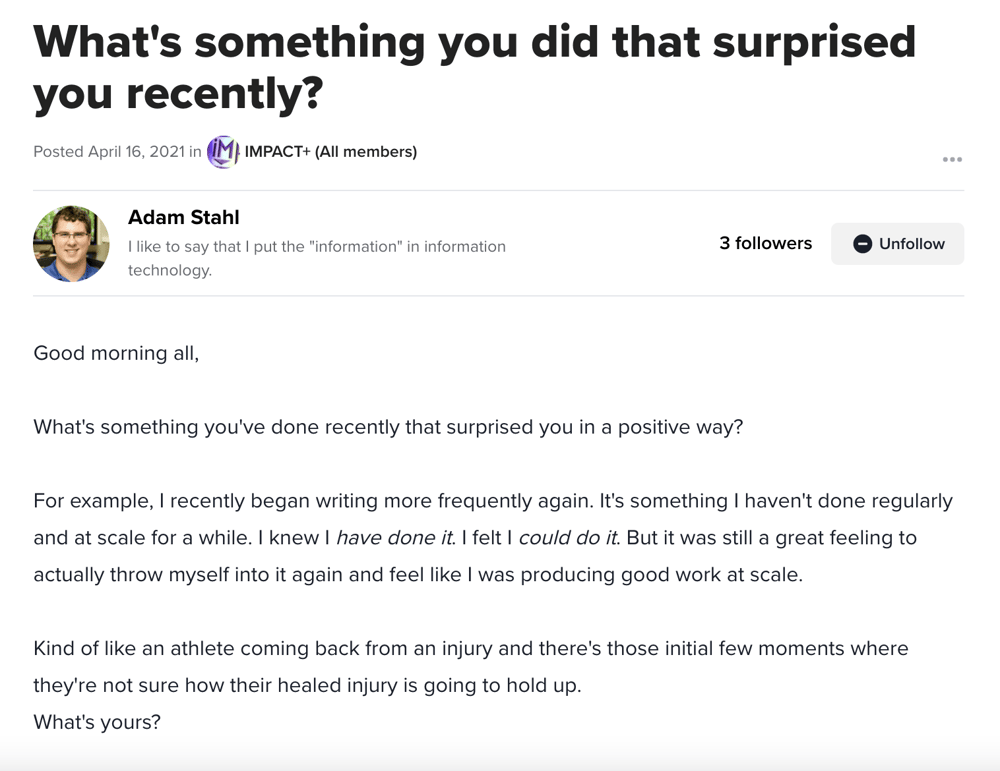Go to Adam Stahl's author name
Screen dimensions: 1000x771
click(184, 218)
